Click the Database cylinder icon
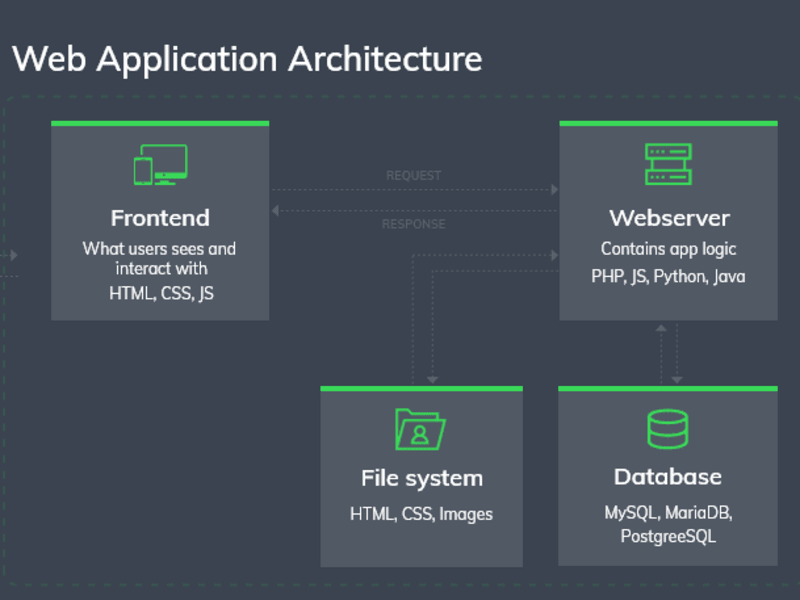800x600 pixels. (x=668, y=429)
